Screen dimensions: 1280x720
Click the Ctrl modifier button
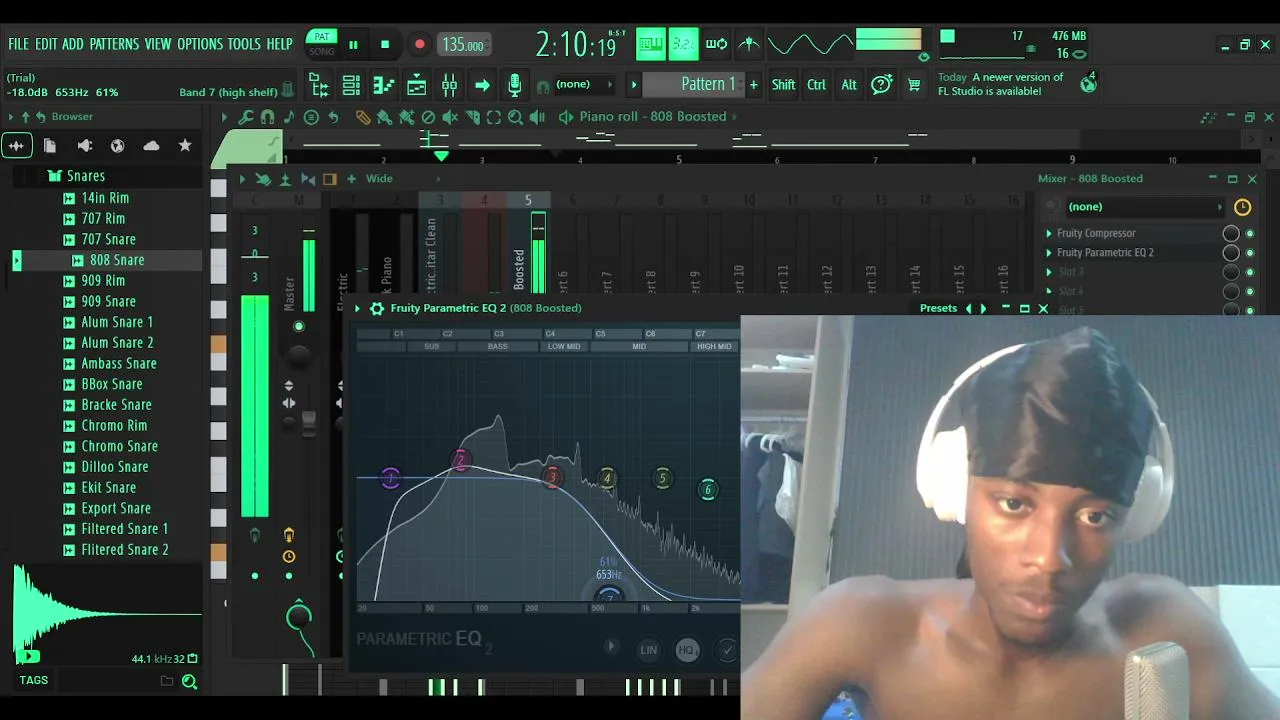coord(816,85)
